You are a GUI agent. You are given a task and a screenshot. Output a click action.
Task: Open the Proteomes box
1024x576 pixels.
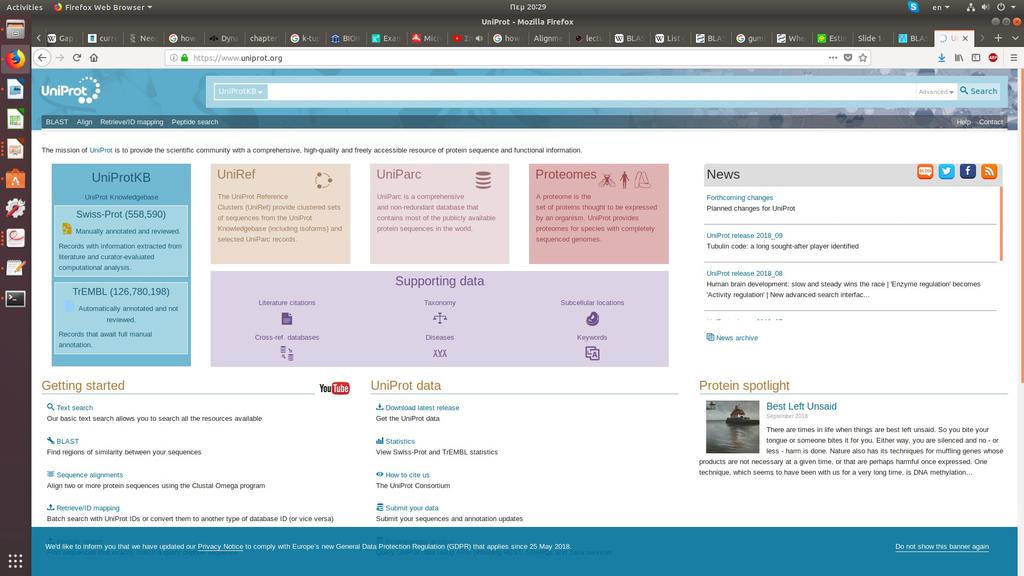(x=599, y=214)
